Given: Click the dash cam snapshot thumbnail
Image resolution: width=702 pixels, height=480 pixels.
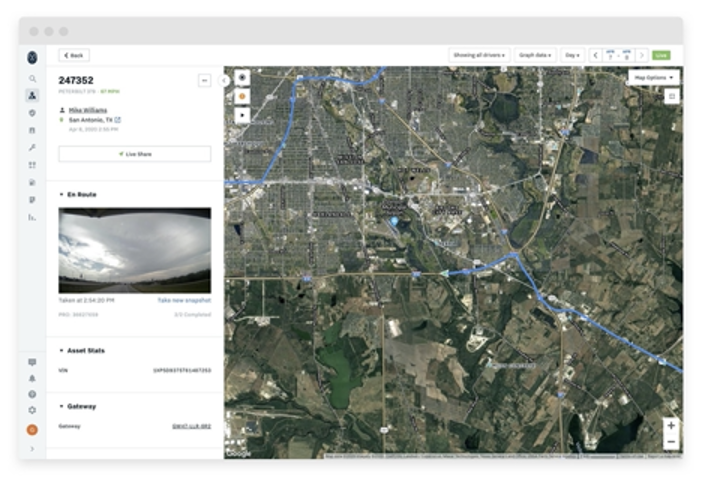Looking at the screenshot, I should [x=134, y=250].
